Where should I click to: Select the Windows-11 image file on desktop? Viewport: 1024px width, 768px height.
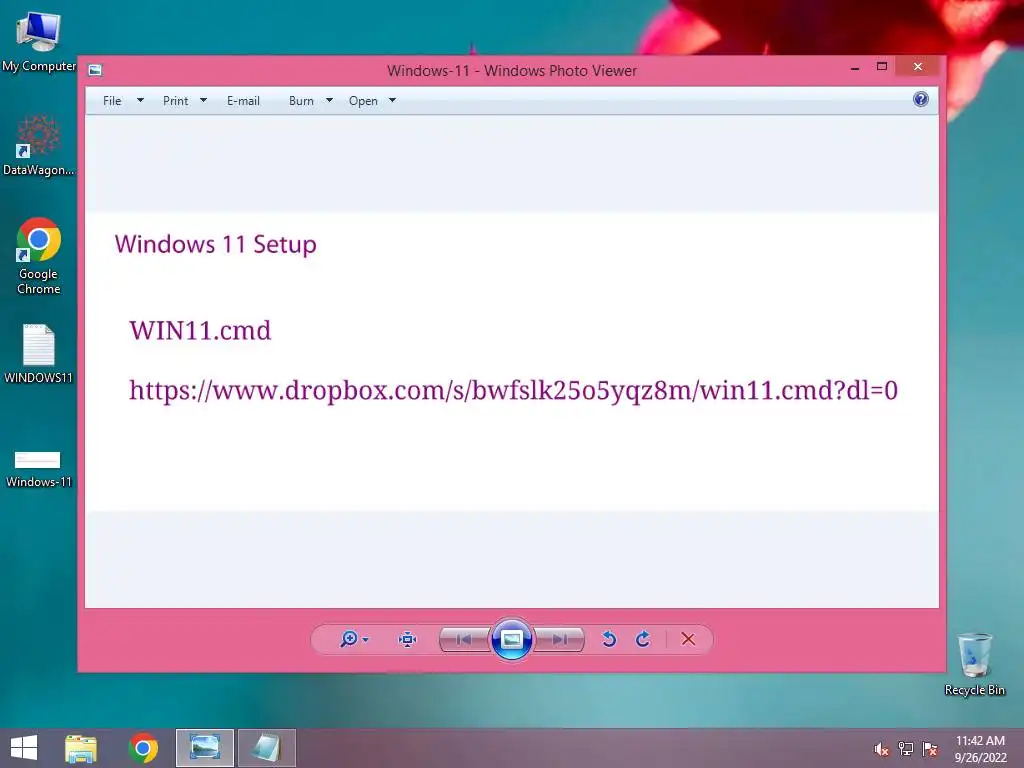(x=39, y=469)
